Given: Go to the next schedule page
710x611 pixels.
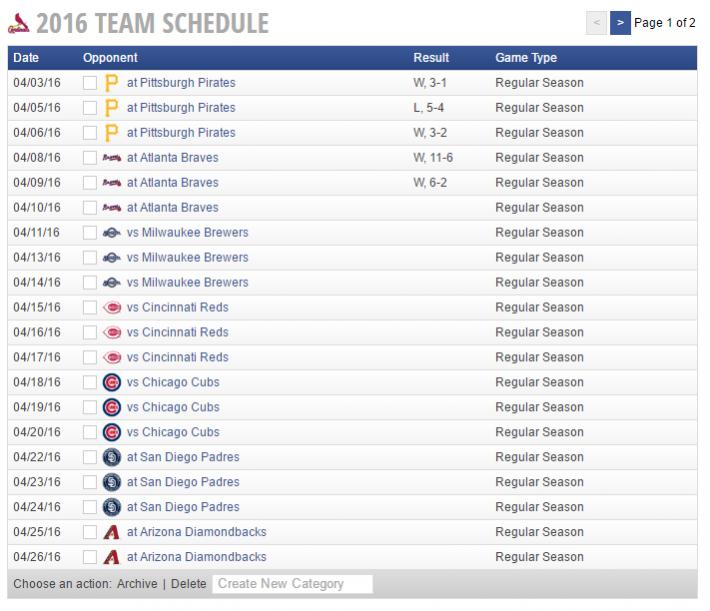Looking at the screenshot, I should [x=620, y=23].
